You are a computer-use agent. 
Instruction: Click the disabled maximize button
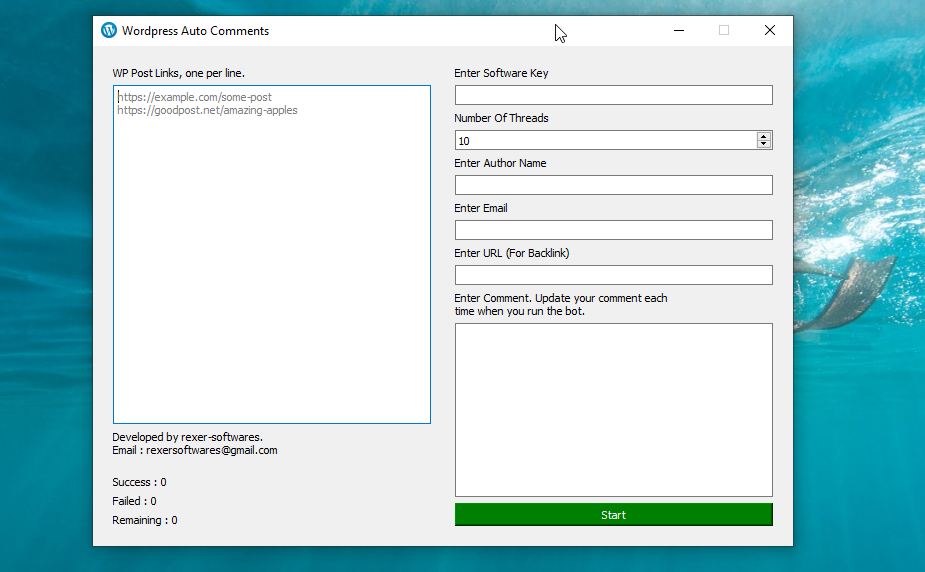click(724, 30)
